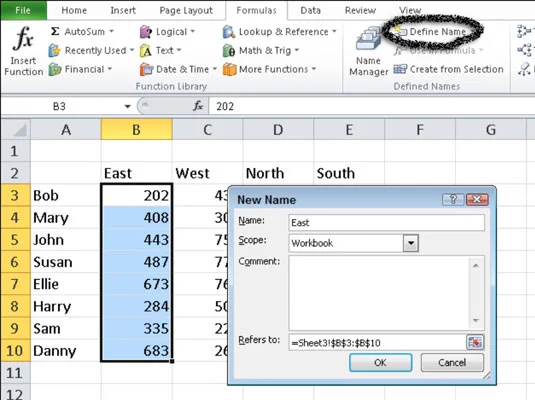Expand the Scope Workbook dropdown
The image size is (535, 400).
(x=410, y=243)
